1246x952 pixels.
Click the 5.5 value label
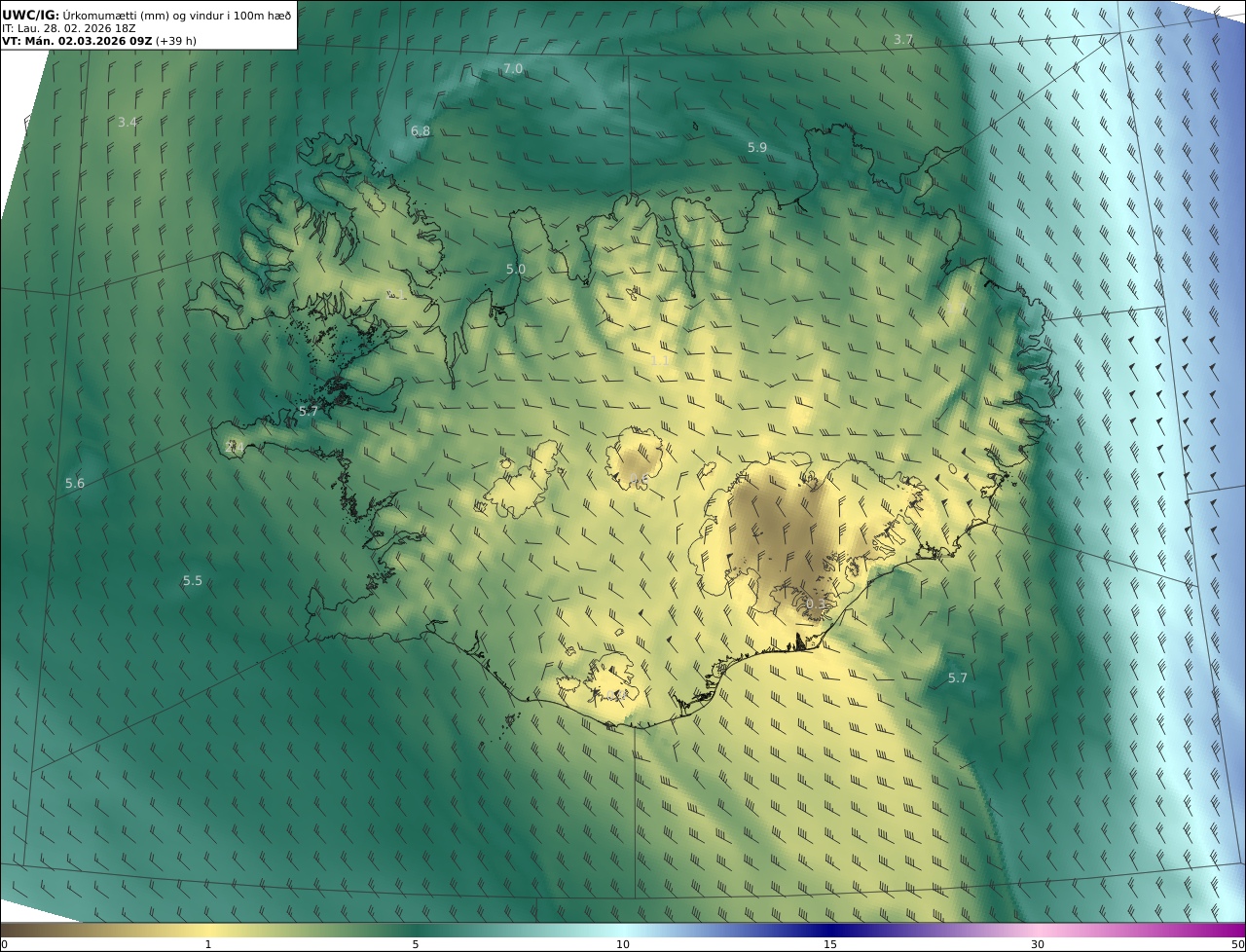point(193,580)
